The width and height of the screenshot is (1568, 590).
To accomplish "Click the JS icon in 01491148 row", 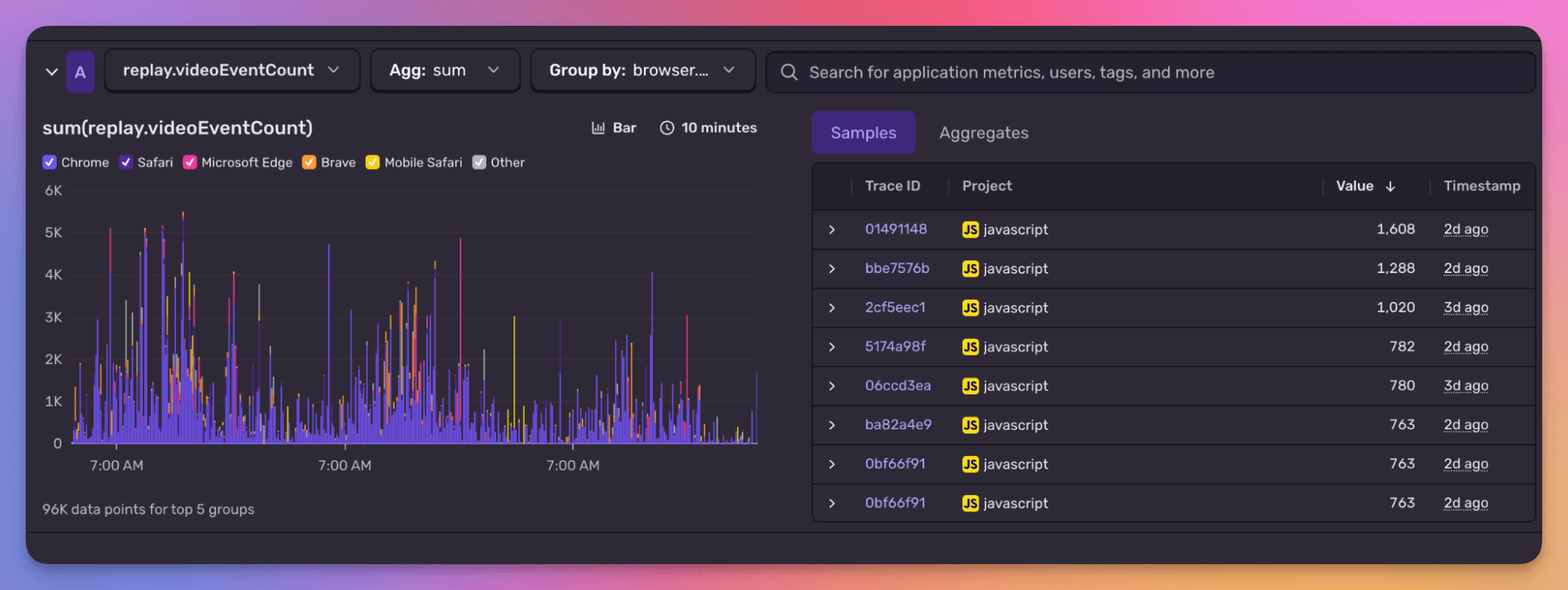I will [x=970, y=230].
